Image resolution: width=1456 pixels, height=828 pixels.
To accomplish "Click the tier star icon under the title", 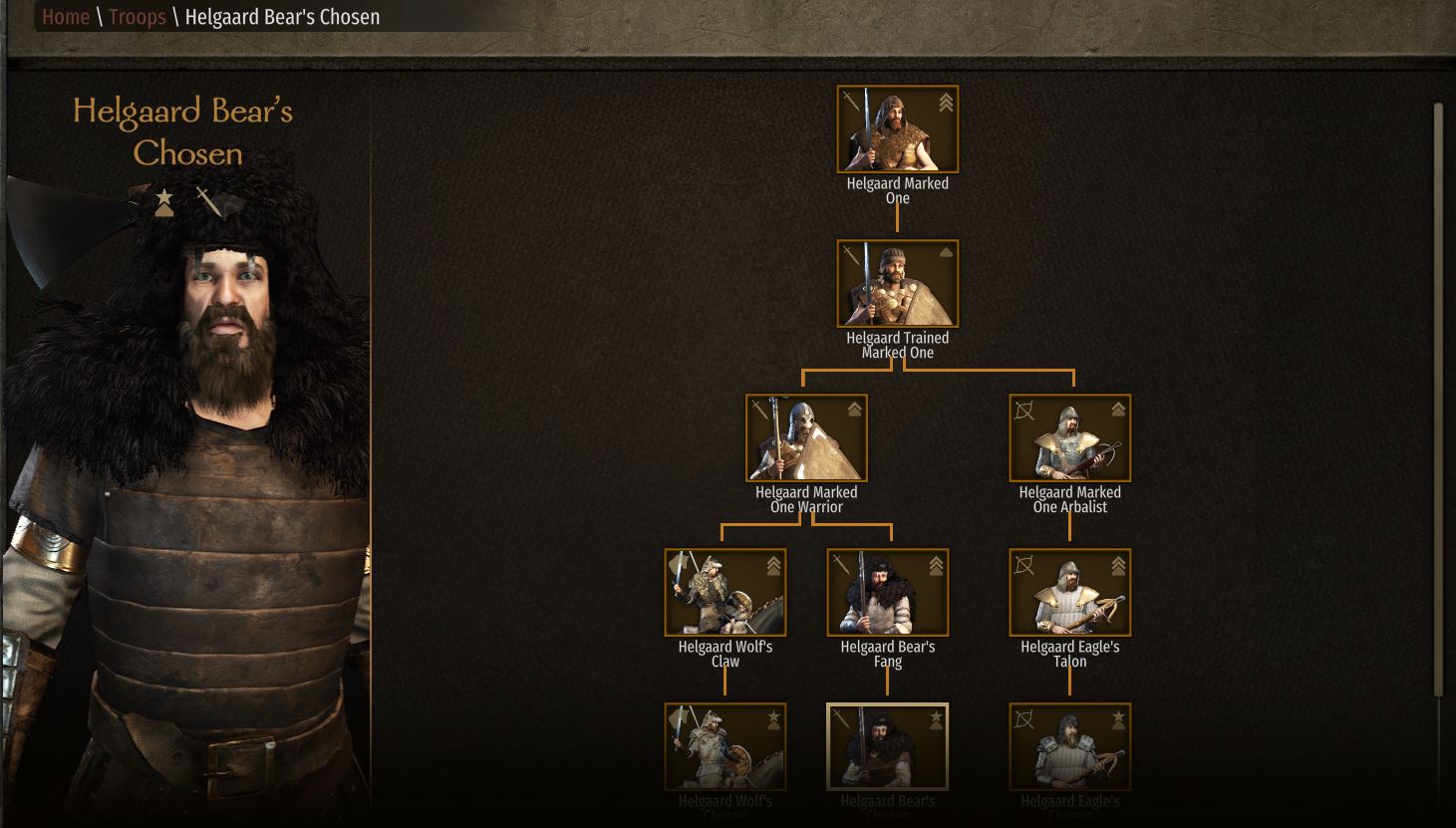I will (164, 202).
